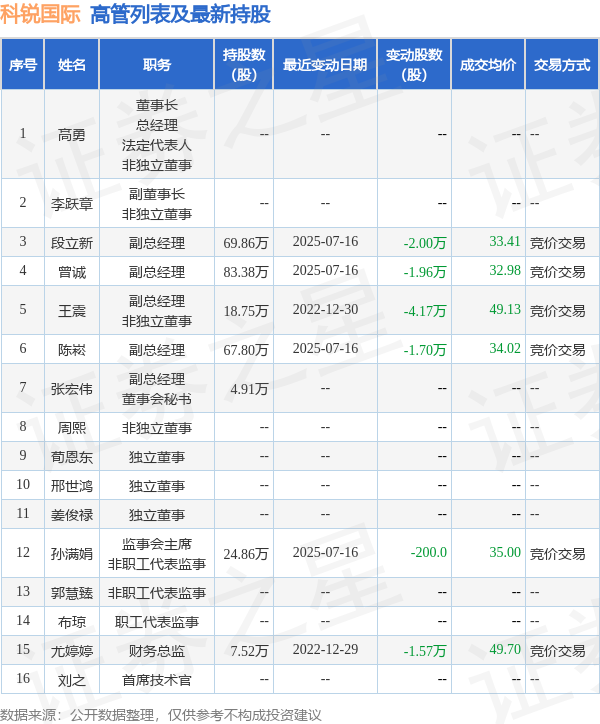Select the name 郭慧臻
600x724 pixels.
(x=72, y=593)
